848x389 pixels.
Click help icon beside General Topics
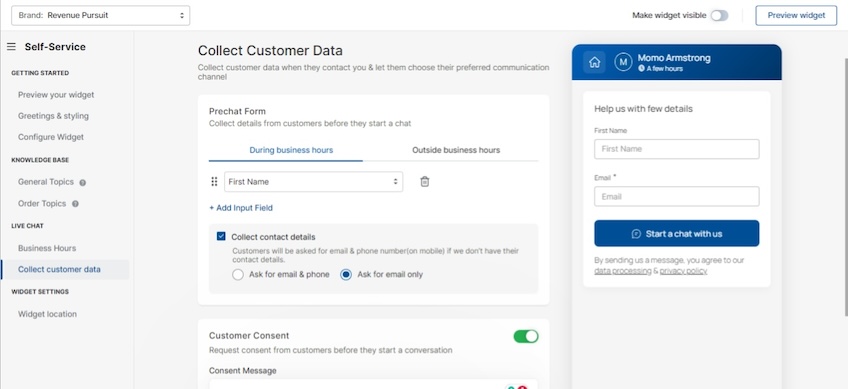(x=83, y=182)
